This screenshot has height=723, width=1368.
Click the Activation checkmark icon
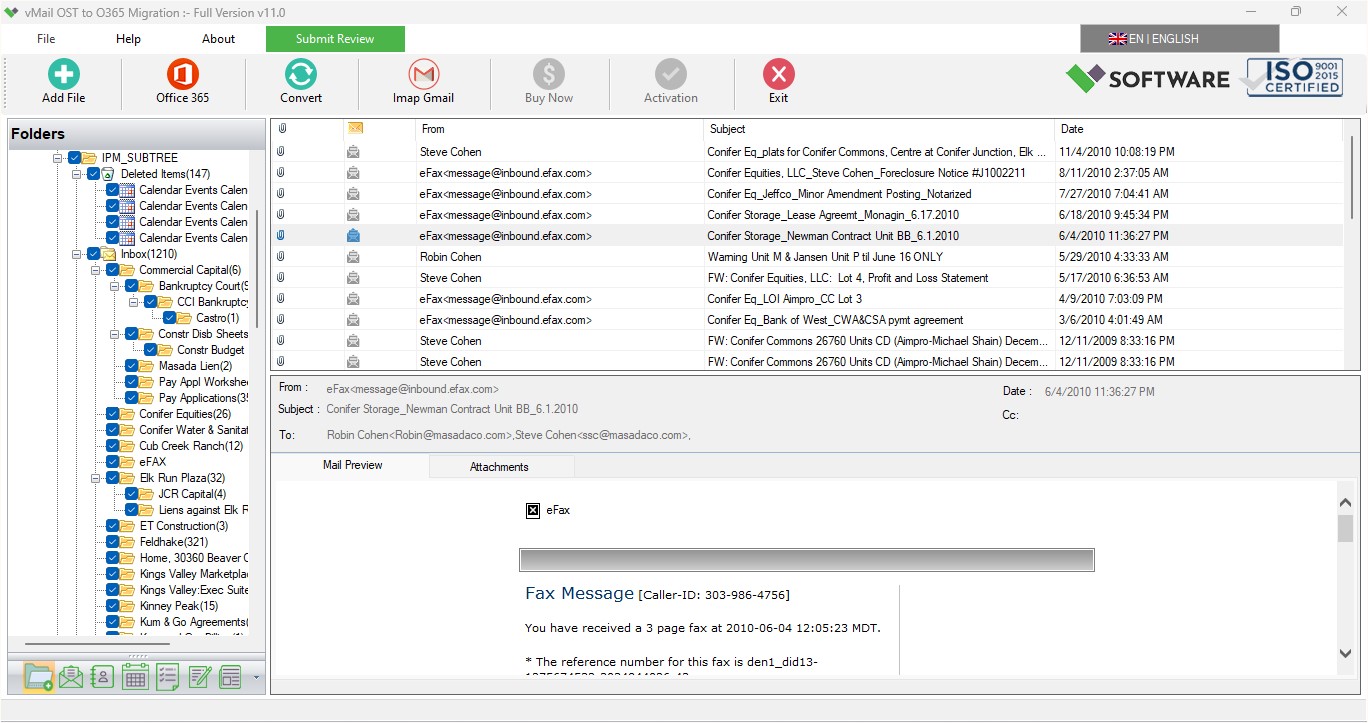pos(671,74)
